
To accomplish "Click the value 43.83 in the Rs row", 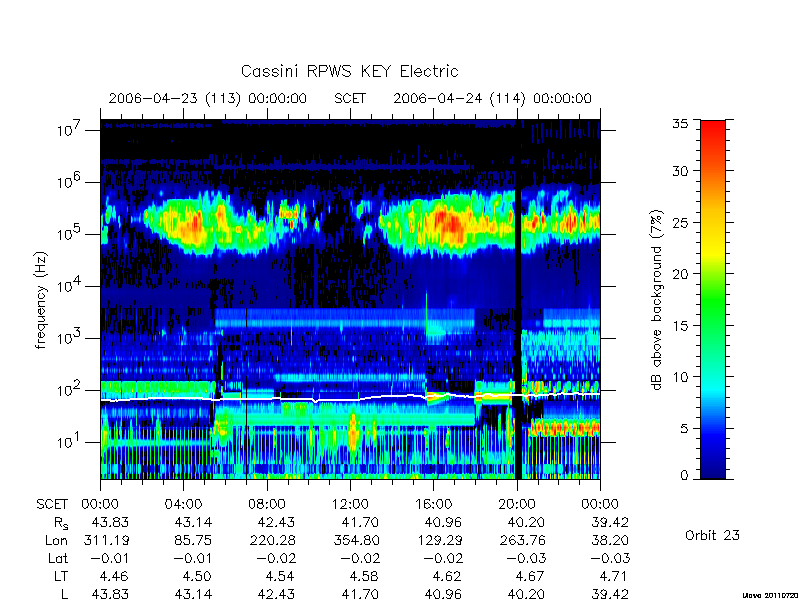I will [110, 522].
